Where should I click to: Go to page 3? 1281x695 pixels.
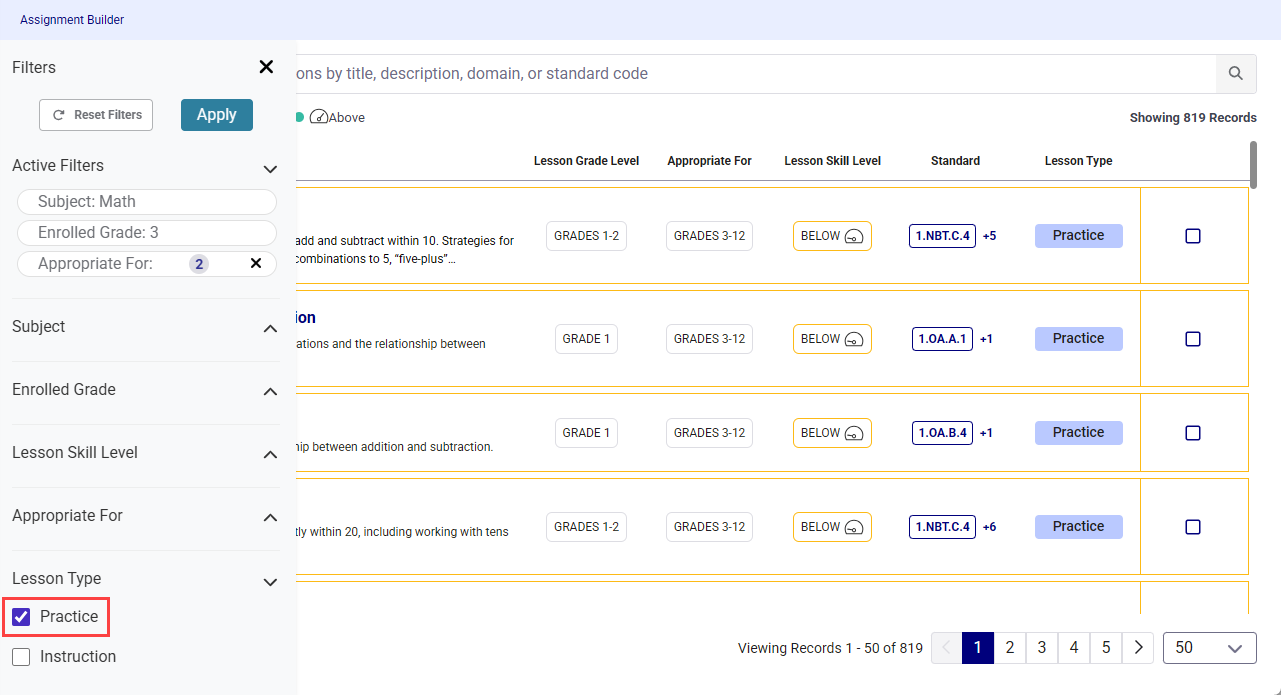pos(1042,648)
